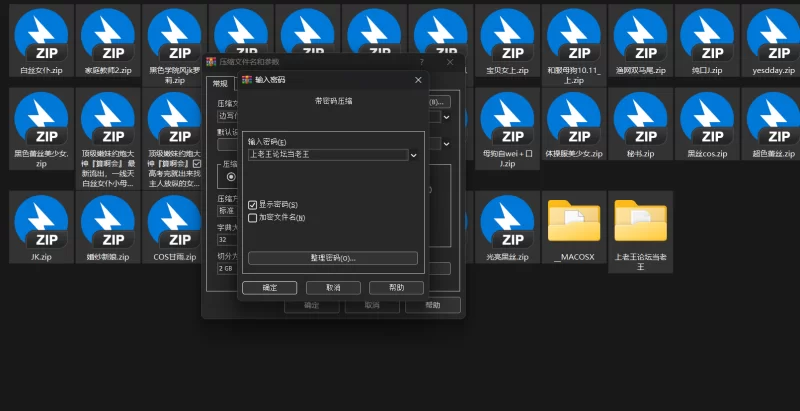Select the 超色黄丝.zip file icon

click(x=773, y=119)
